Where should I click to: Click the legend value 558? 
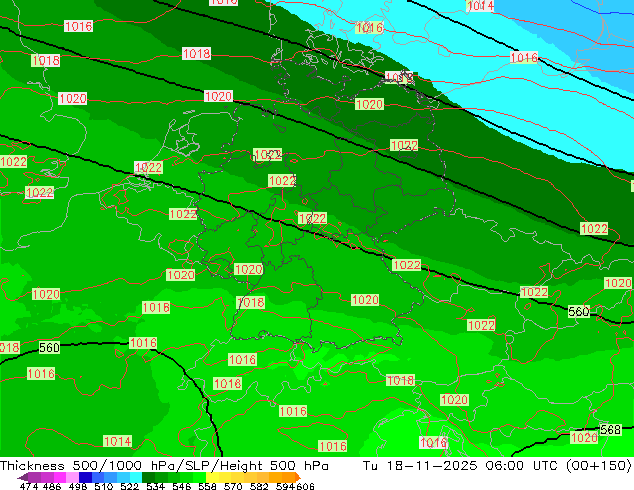click(x=207, y=486)
